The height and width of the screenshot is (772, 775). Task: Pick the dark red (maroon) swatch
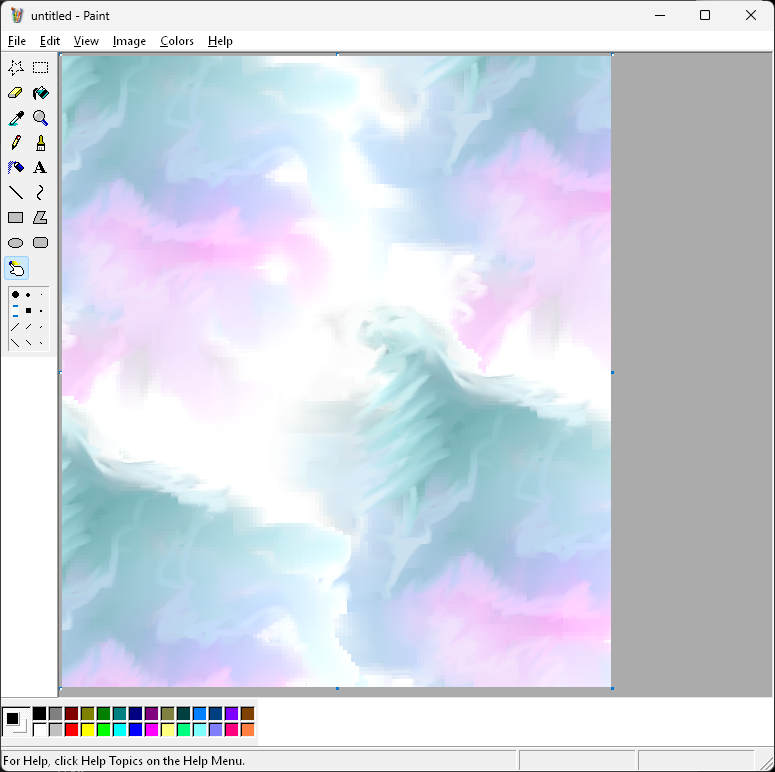tap(72, 713)
